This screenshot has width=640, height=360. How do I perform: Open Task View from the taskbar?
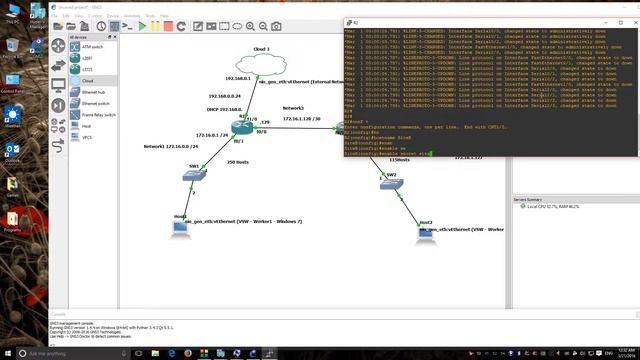(x=139, y=353)
